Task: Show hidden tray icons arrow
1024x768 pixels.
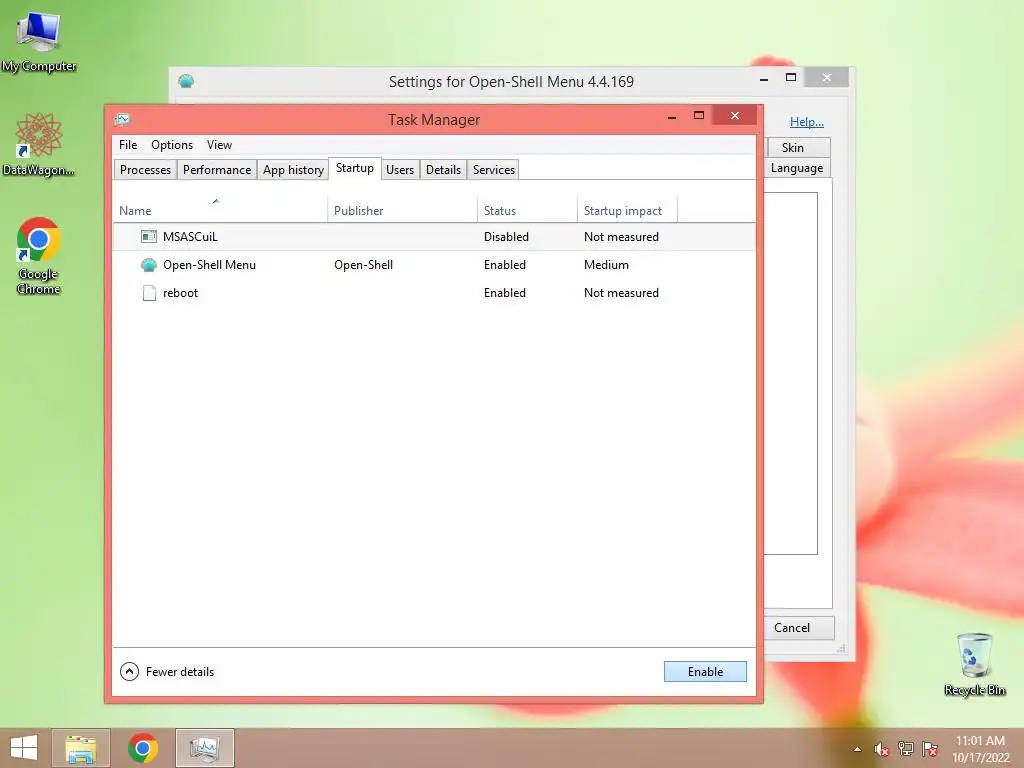Action: pos(857,749)
